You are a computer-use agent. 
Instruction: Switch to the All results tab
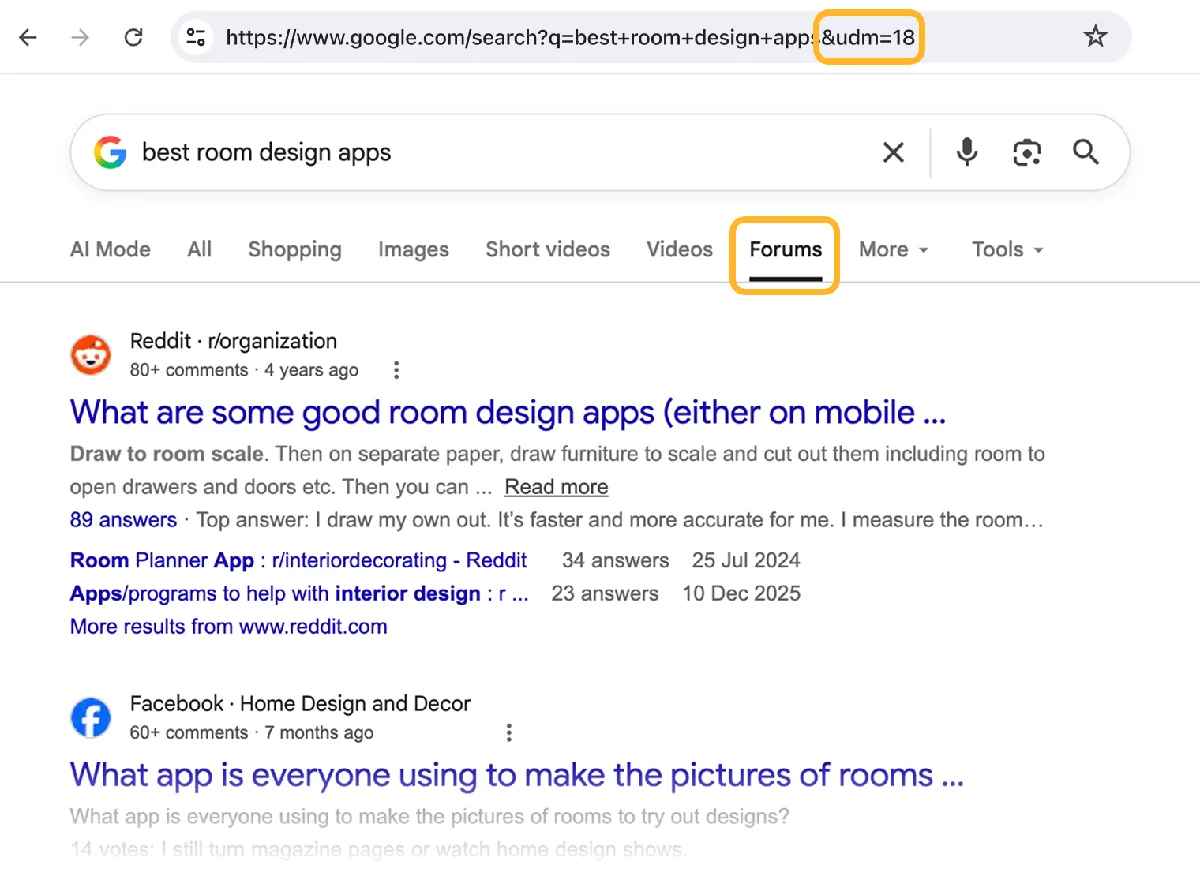pyautogui.click(x=200, y=250)
